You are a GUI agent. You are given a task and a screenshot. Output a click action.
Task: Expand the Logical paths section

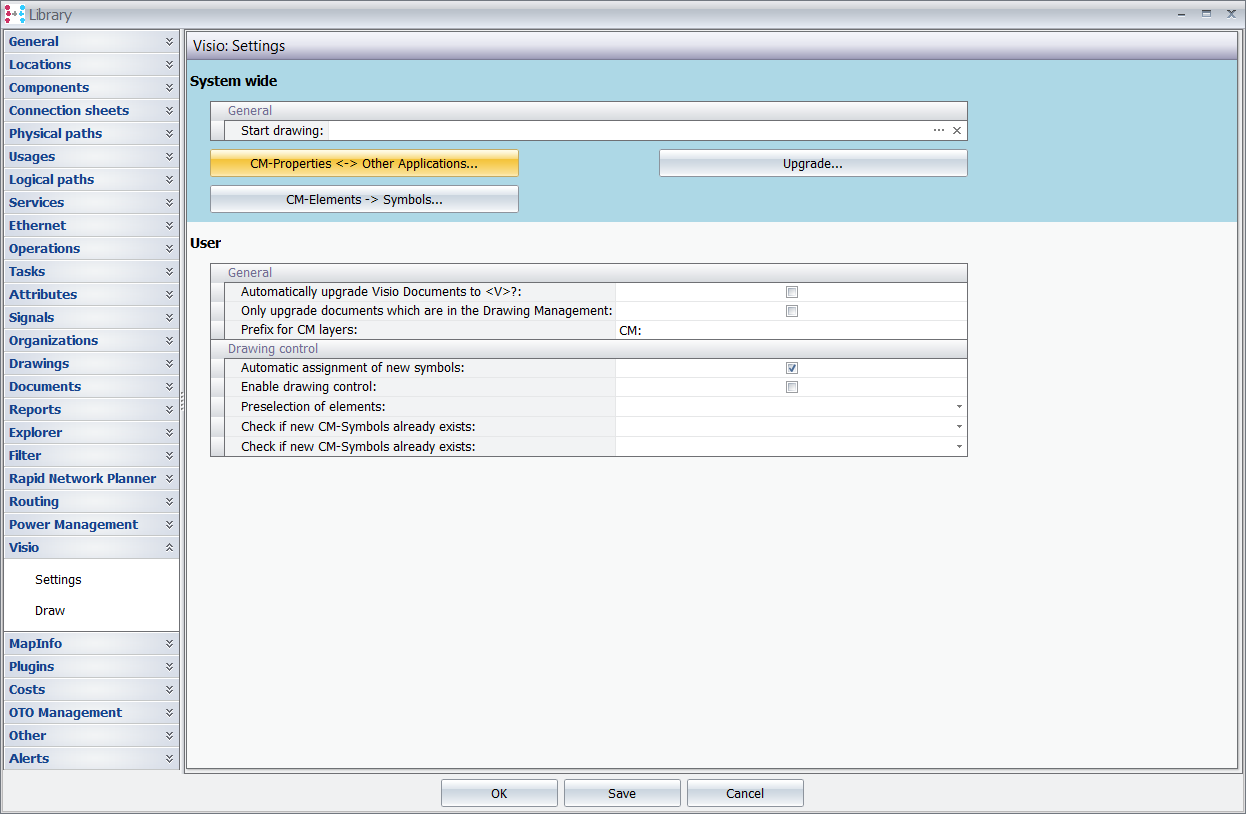tap(91, 180)
